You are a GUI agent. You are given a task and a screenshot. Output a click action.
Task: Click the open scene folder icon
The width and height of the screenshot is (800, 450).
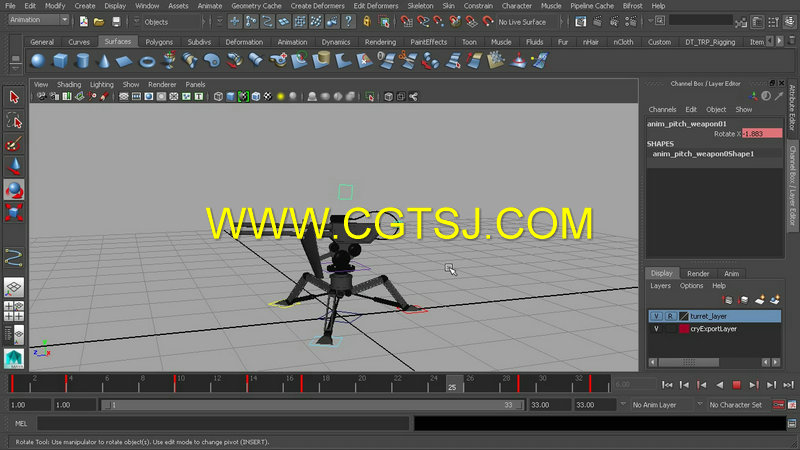tap(99, 22)
